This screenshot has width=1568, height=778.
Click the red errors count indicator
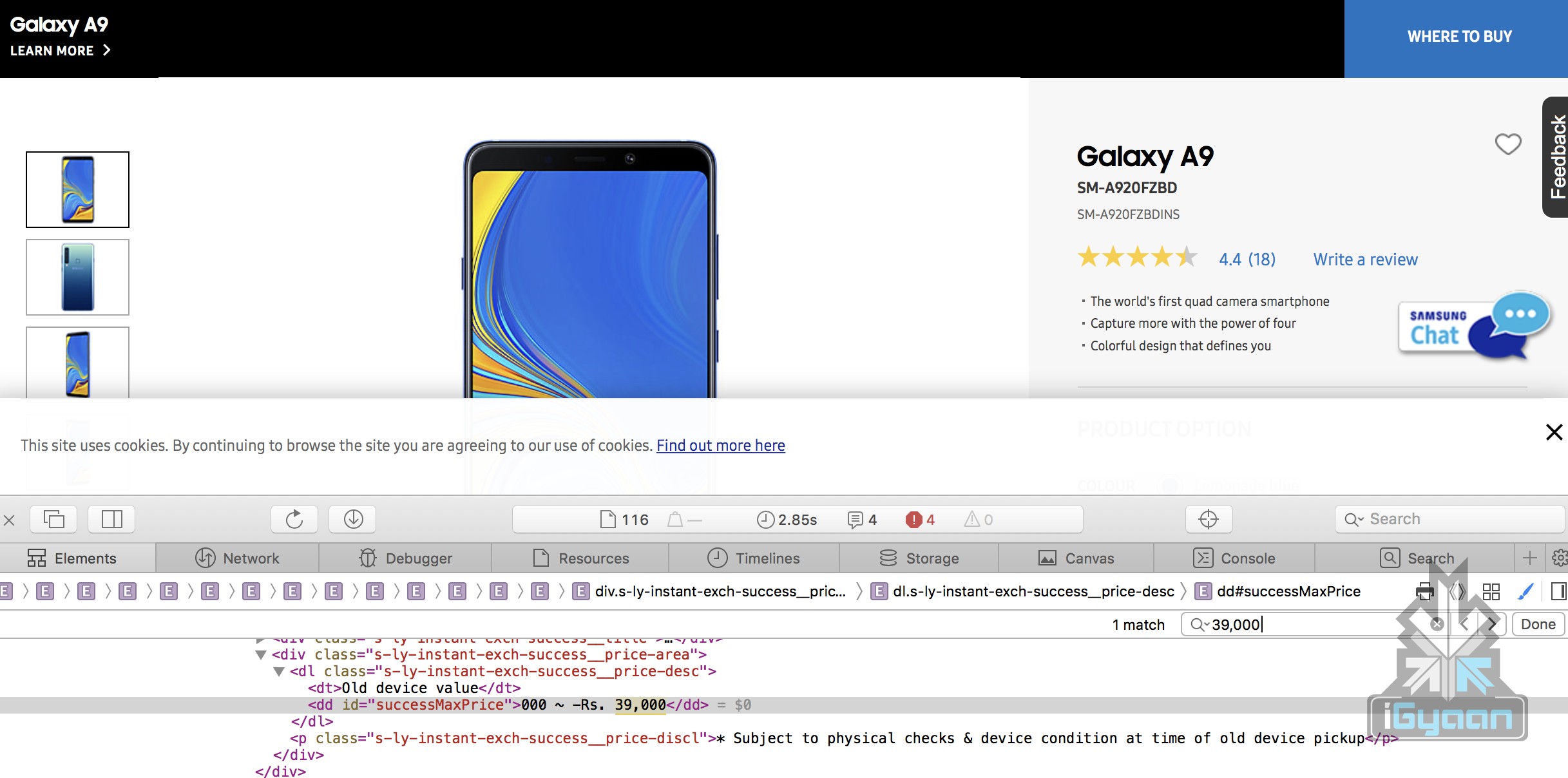[x=921, y=520]
